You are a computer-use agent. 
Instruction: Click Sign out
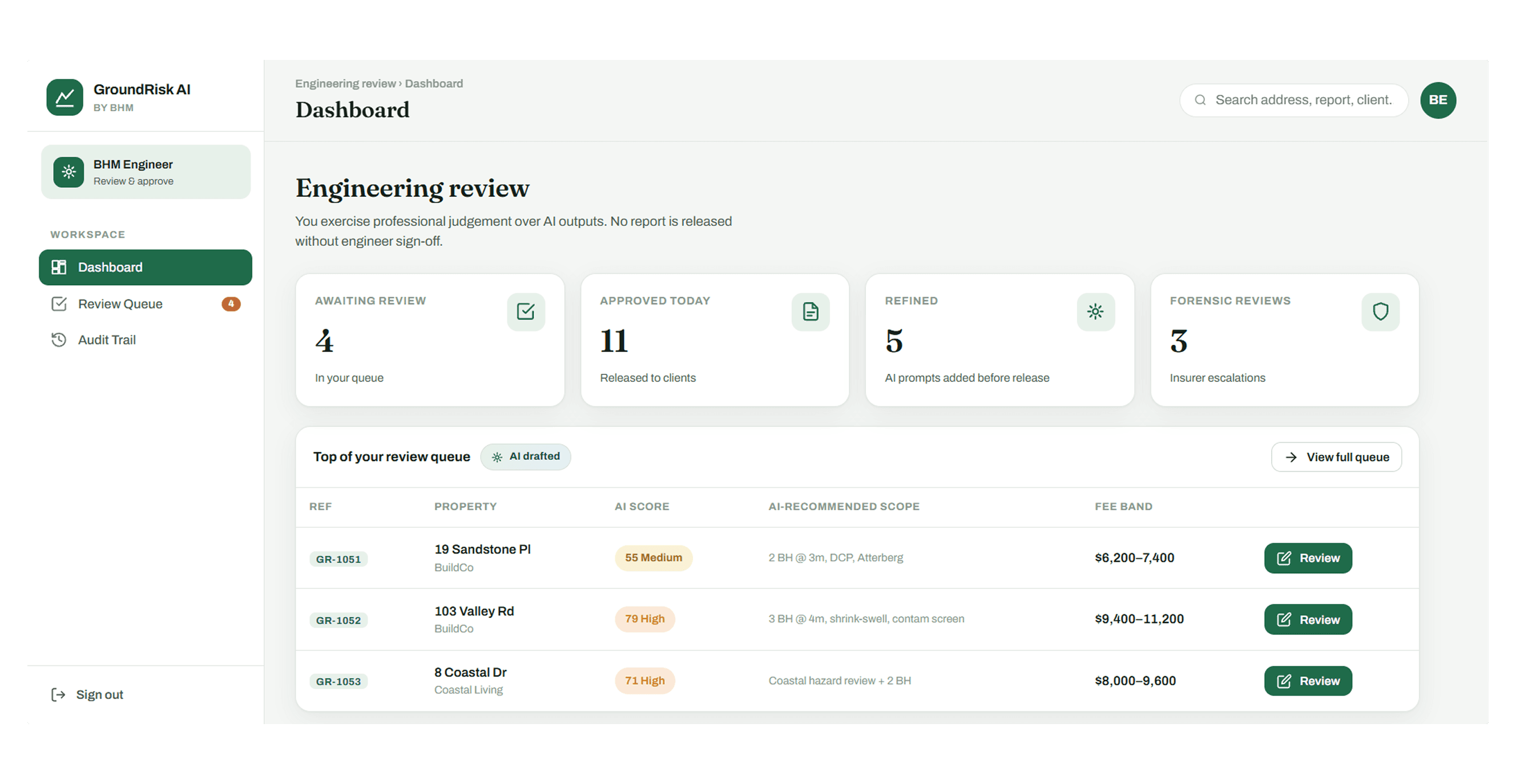[x=87, y=694]
